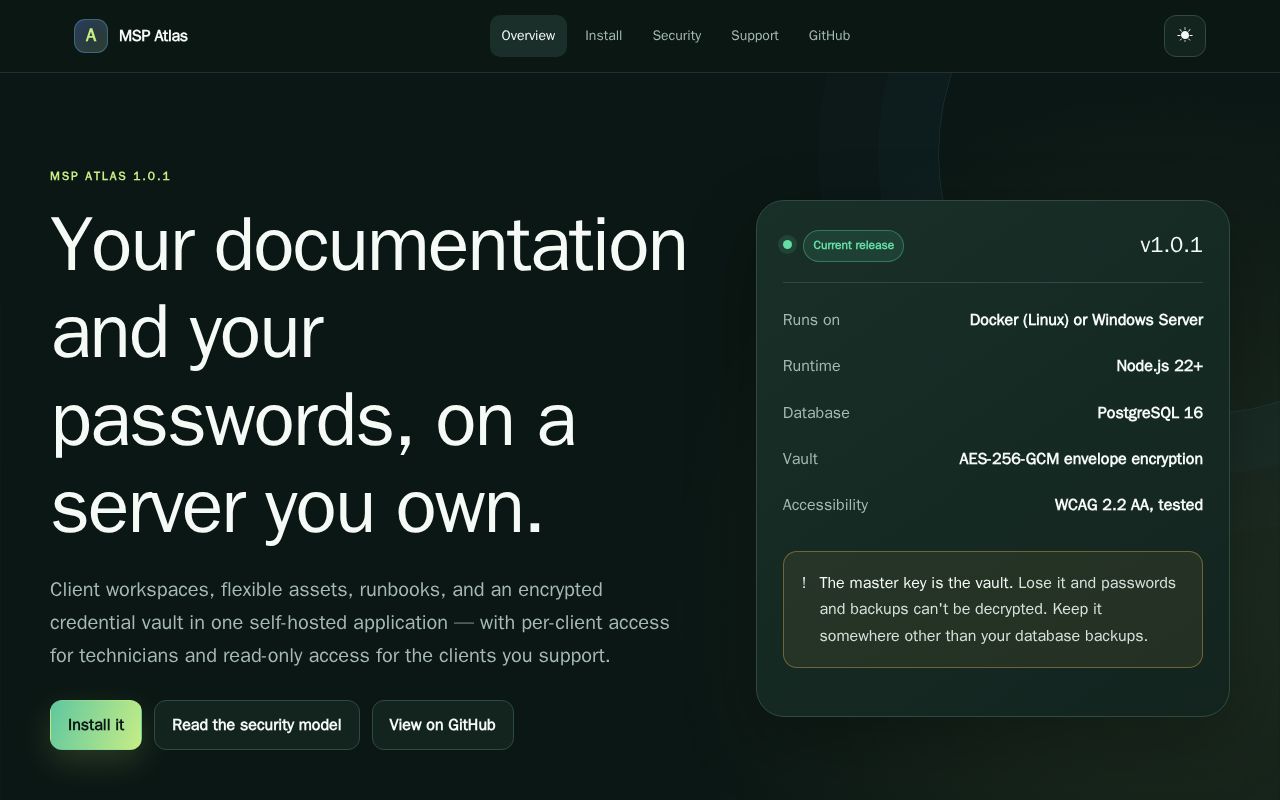
Task: Click the "Current release" badge
Action: coord(853,246)
